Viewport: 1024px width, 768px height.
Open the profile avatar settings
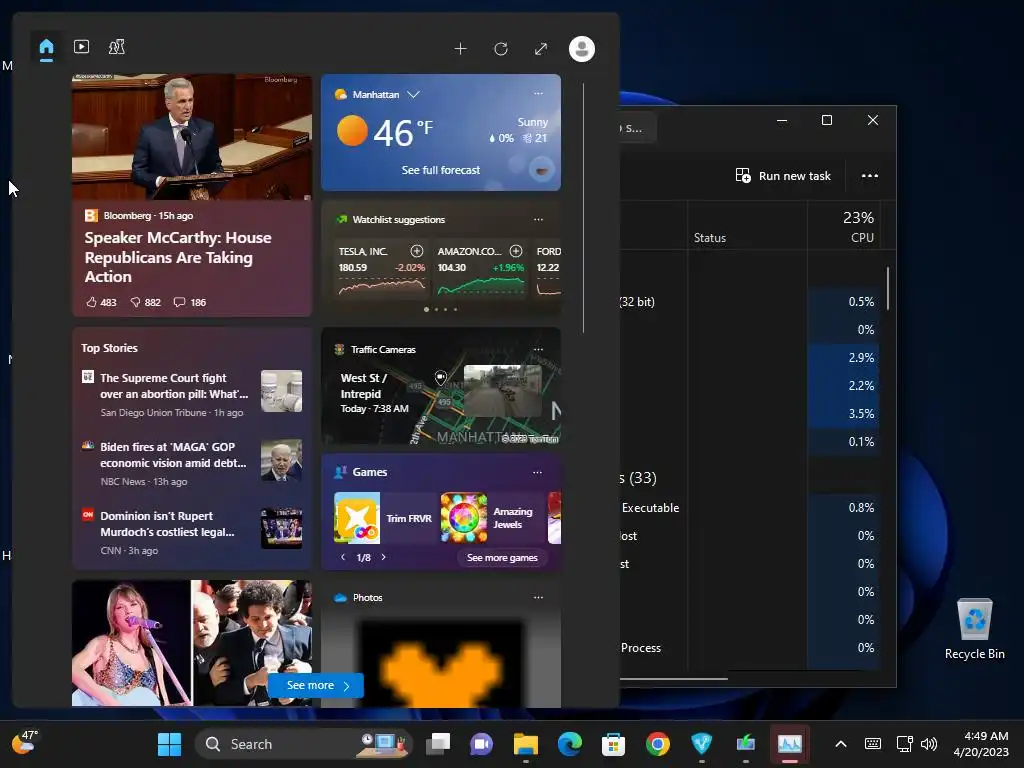click(x=581, y=49)
